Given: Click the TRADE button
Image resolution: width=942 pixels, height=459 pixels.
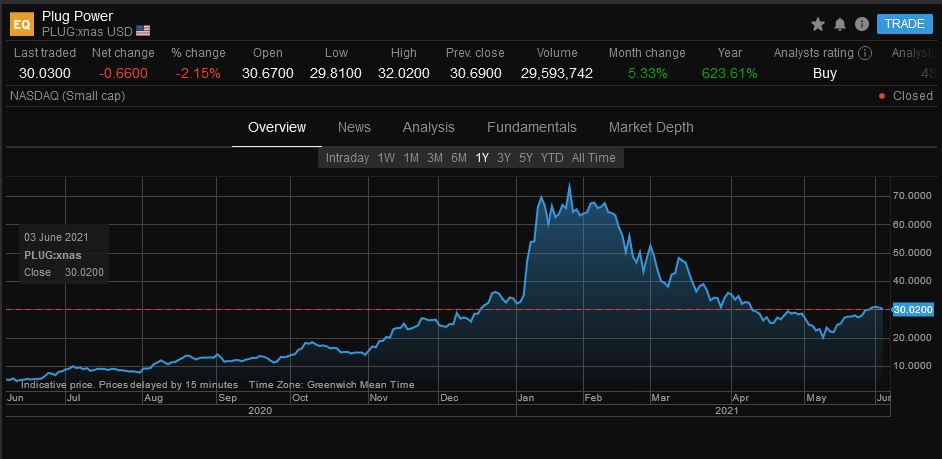Looking at the screenshot, I should (x=905, y=24).
